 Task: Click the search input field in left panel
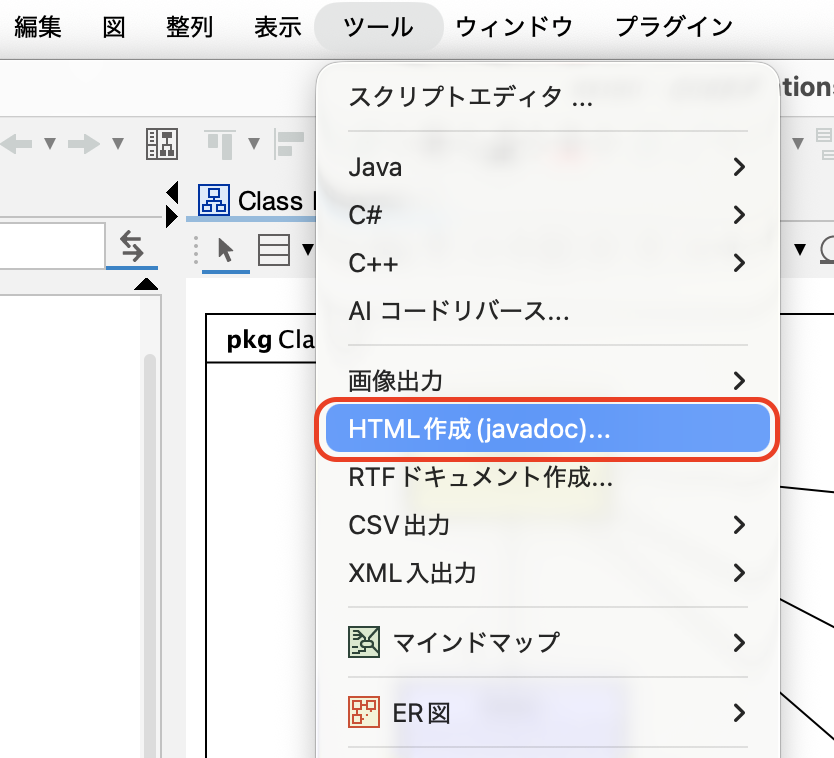[x=50, y=246]
